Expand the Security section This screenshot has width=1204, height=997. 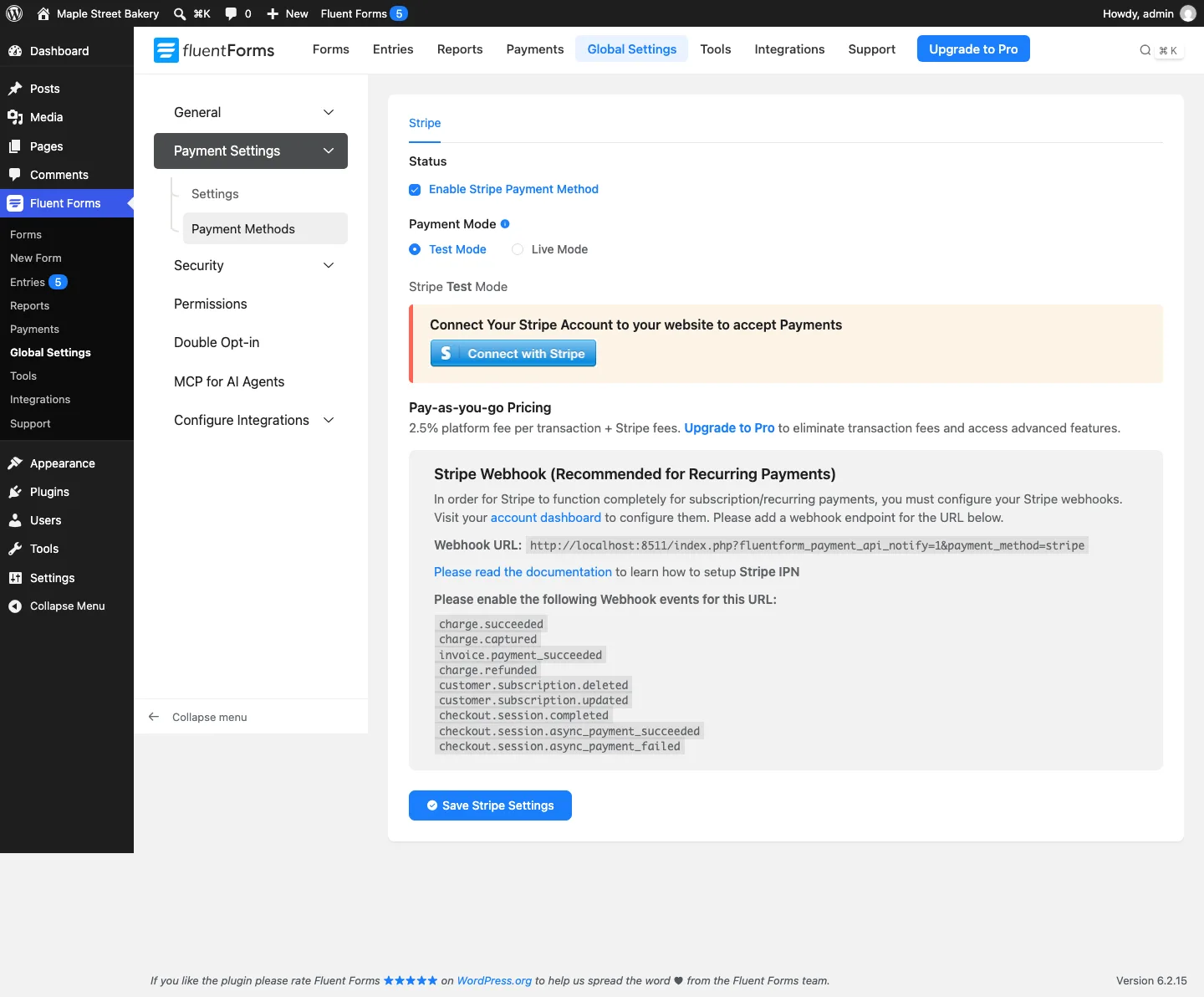[x=251, y=265]
